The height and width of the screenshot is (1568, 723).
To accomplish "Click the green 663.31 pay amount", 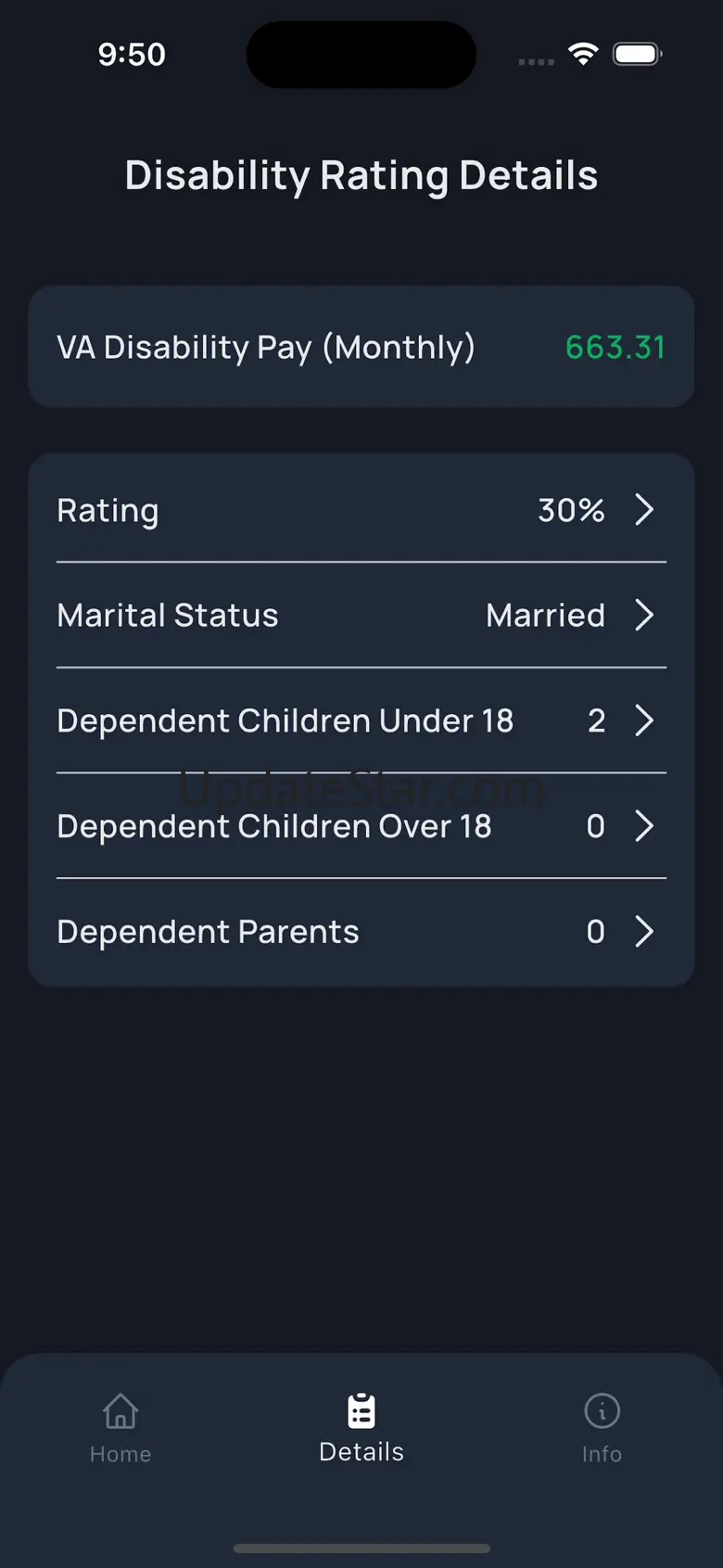I will (x=615, y=348).
